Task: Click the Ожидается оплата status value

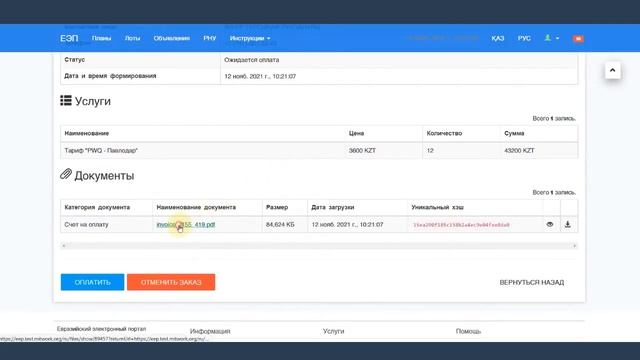Action: (251, 60)
